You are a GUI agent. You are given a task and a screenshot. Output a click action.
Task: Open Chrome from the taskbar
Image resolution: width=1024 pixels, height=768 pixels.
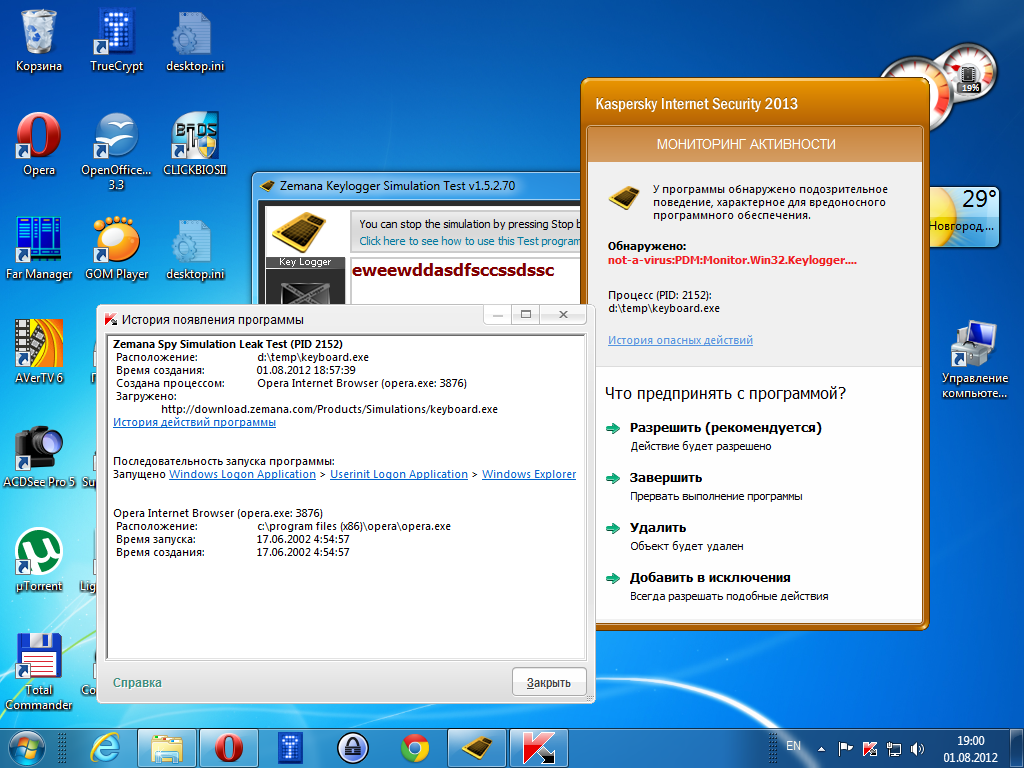415,747
